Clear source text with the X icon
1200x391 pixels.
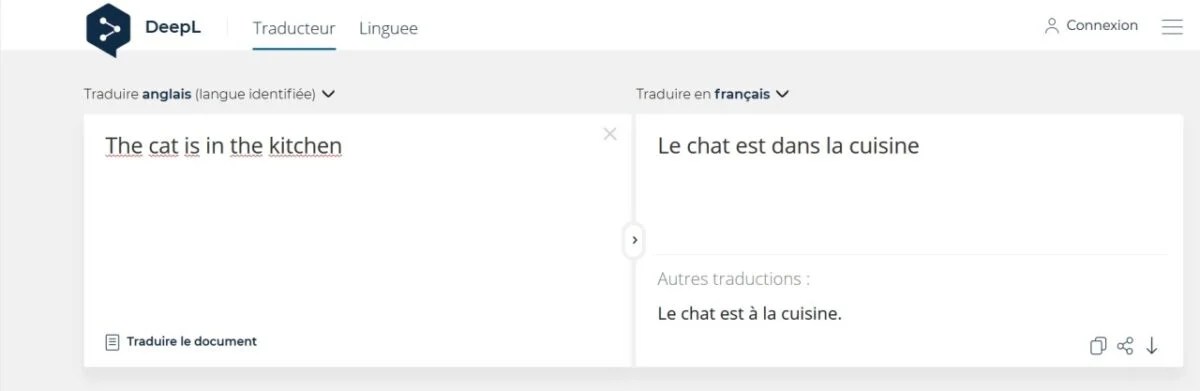click(610, 134)
